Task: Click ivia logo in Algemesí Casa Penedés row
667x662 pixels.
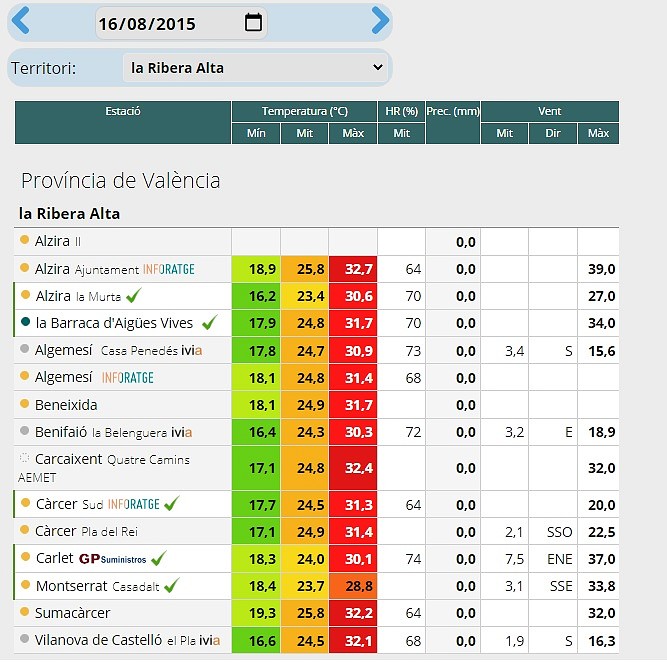Action: point(192,351)
